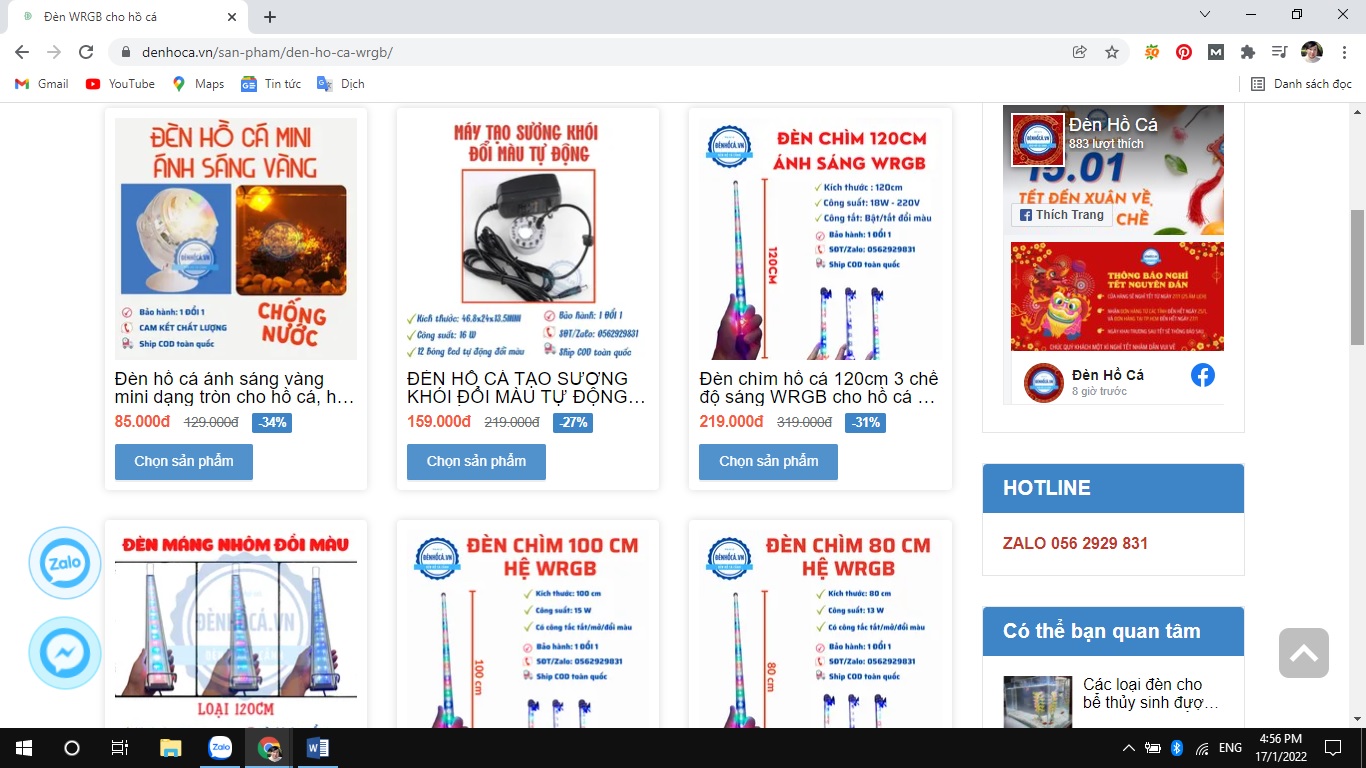Screen dimensions: 1366x768
Task: Expand the Chrome tab search chevron
Action: tap(1205, 15)
